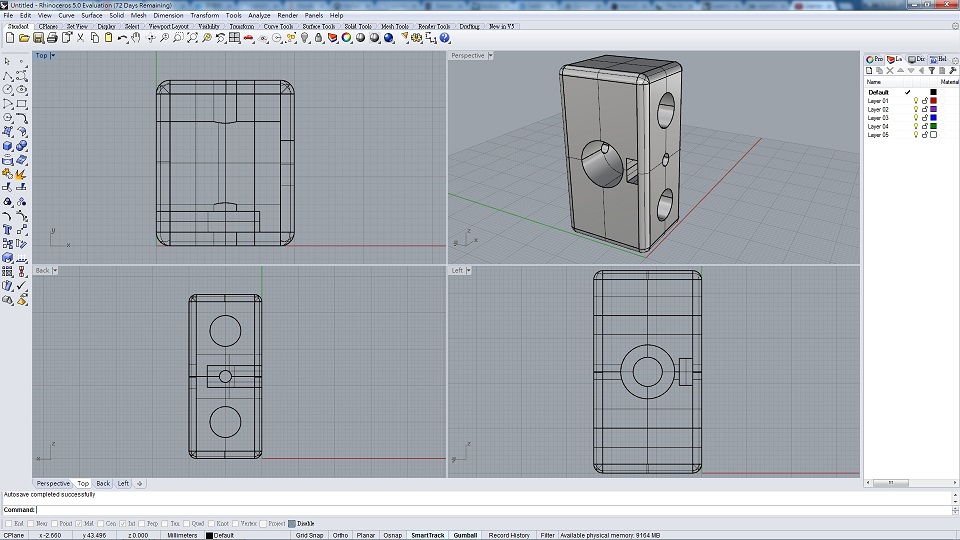The width and height of the screenshot is (960, 540).
Task: Open Help question mark icon
Action: click(445, 38)
